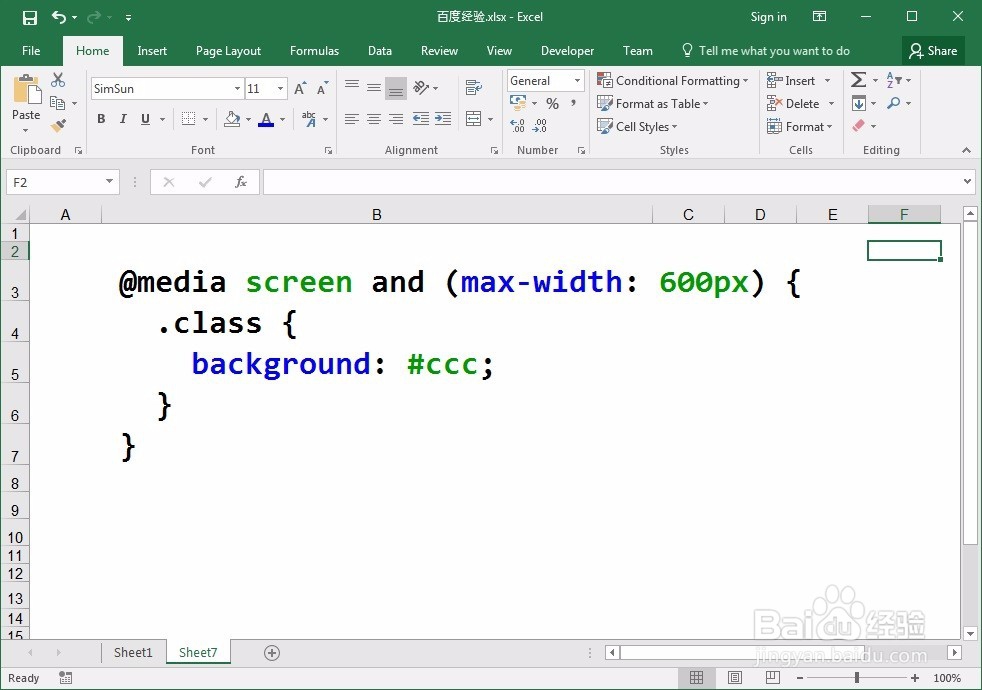
Task: Align text to the left
Action: pyautogui.click(x=352, y=119)
